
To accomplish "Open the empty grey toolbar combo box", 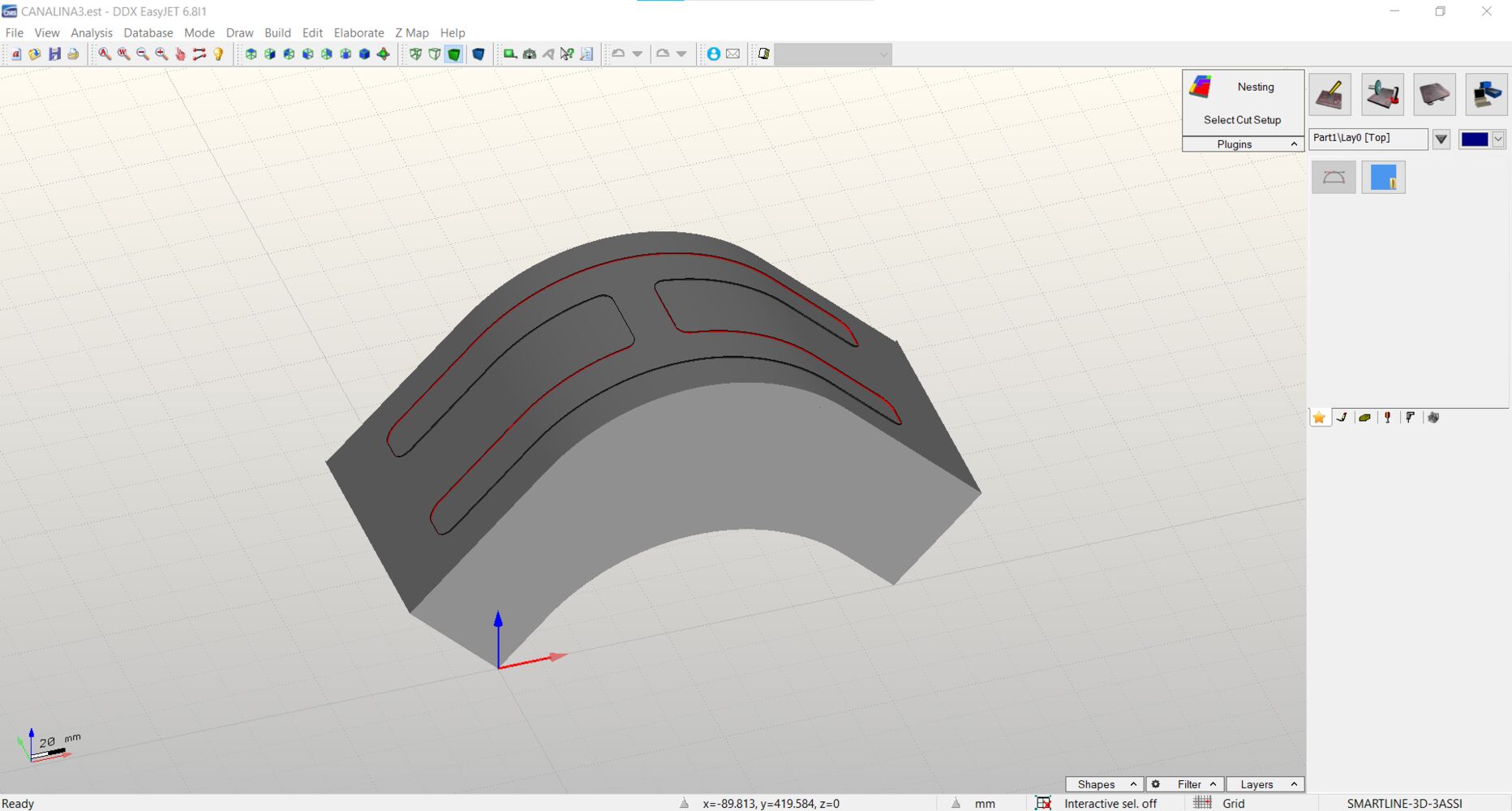I will point(833,54).
